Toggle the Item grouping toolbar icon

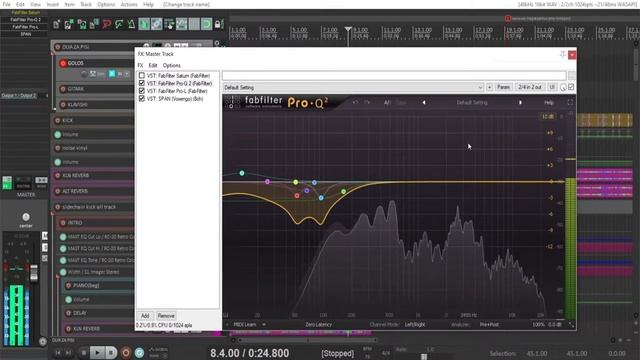[x=156, y=24]
